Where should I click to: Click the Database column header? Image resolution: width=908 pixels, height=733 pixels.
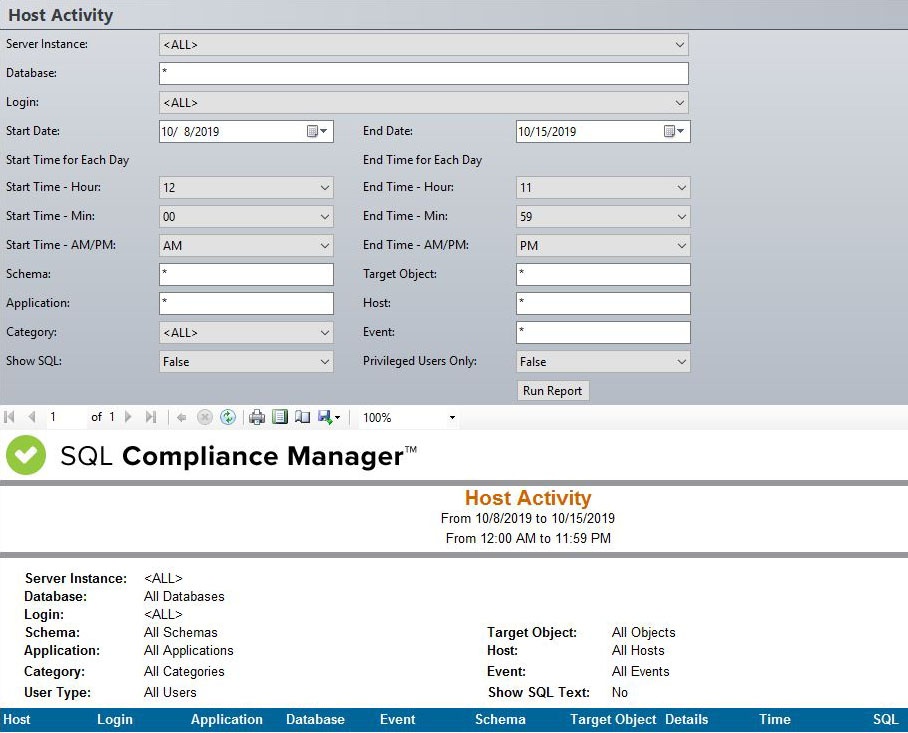[x=315, y=719]
